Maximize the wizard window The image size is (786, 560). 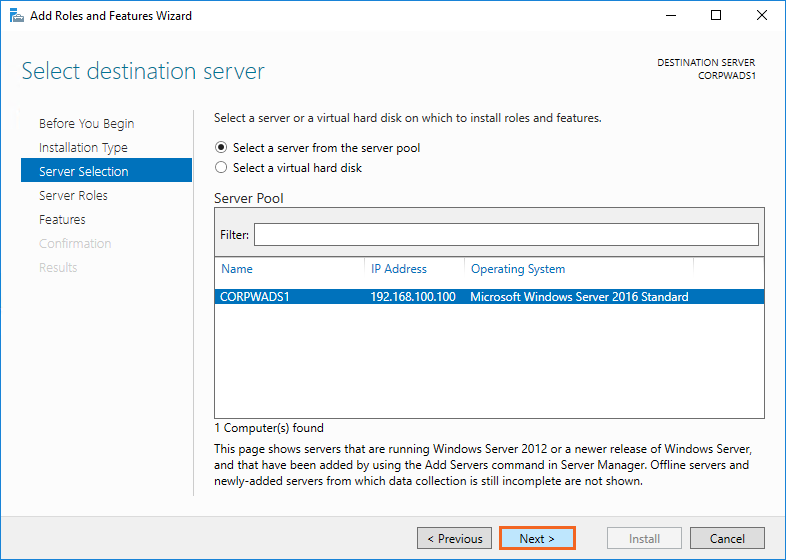point(716,16)
